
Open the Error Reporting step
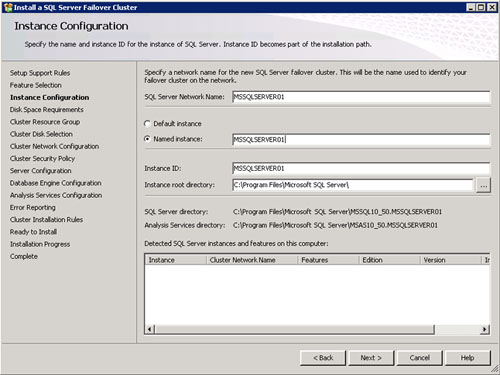33,207
